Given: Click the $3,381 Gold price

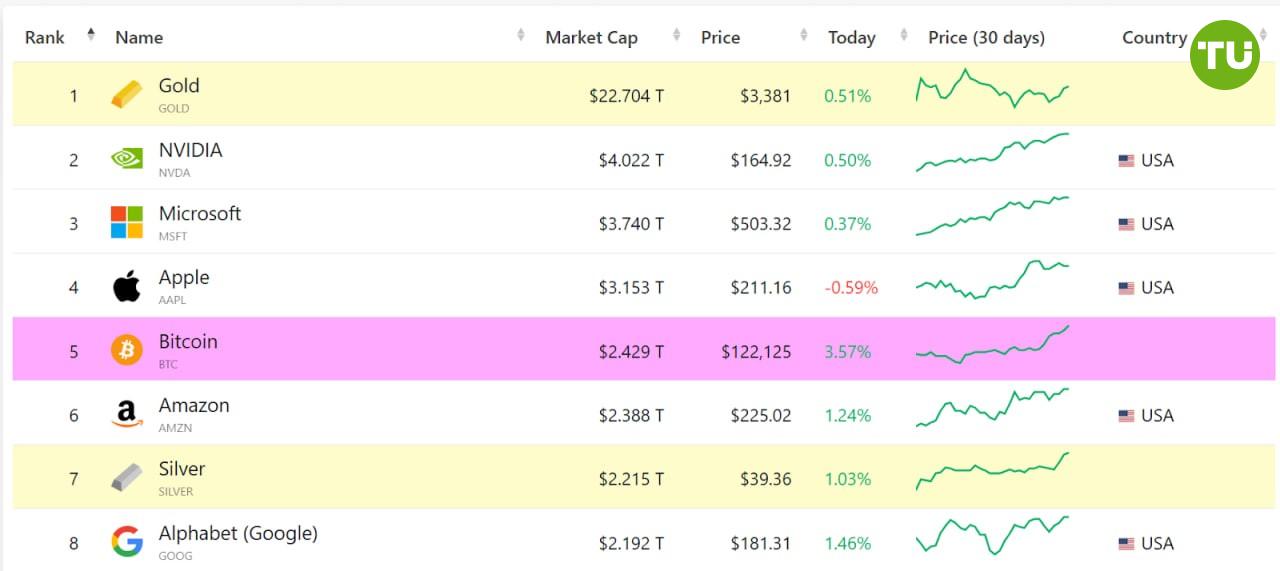Looking at the screenshot, I should pyautogui.click(x=766, y=96).
